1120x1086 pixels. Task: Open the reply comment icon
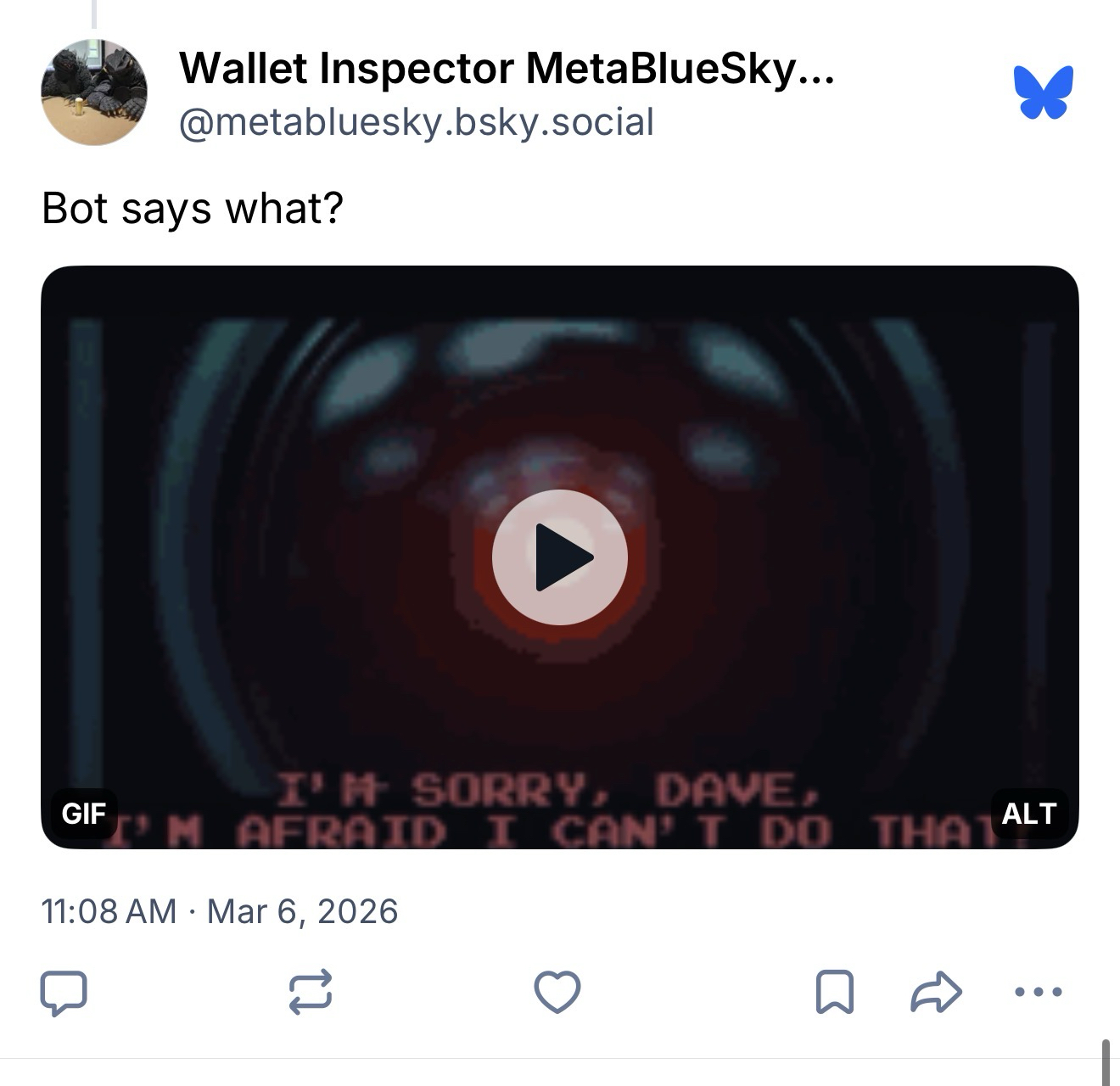64,992
